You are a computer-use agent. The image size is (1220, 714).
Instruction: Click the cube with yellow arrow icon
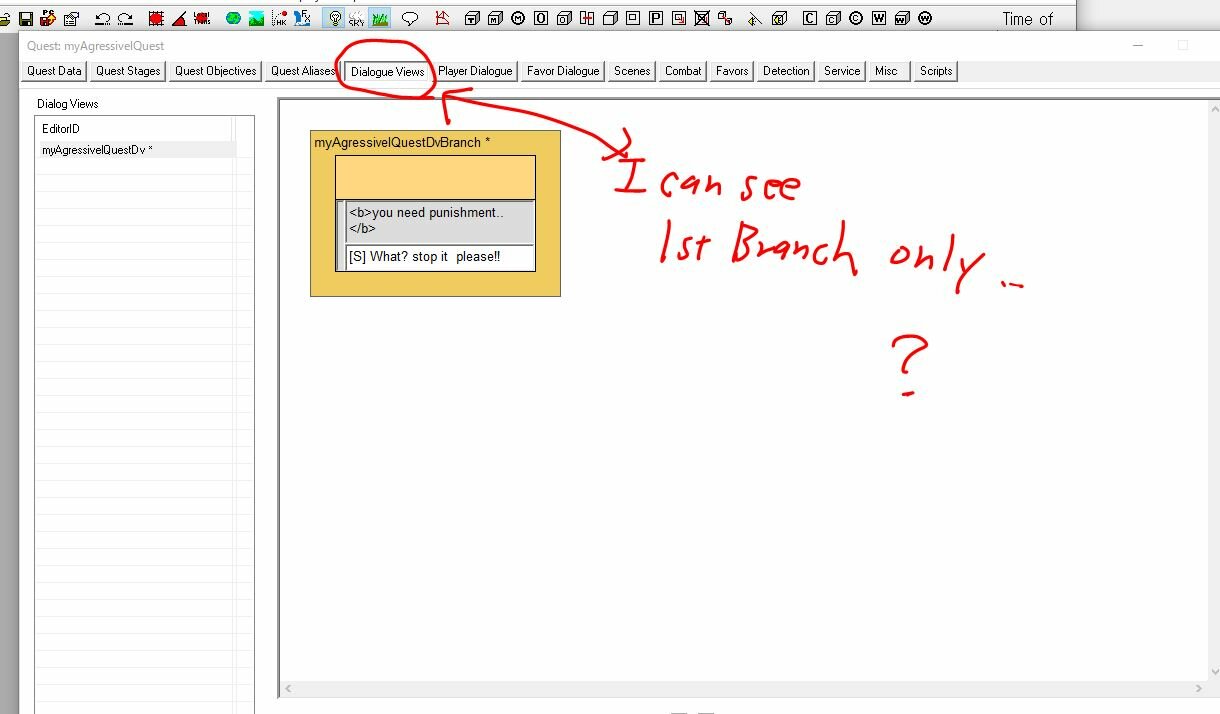[779, 19]
